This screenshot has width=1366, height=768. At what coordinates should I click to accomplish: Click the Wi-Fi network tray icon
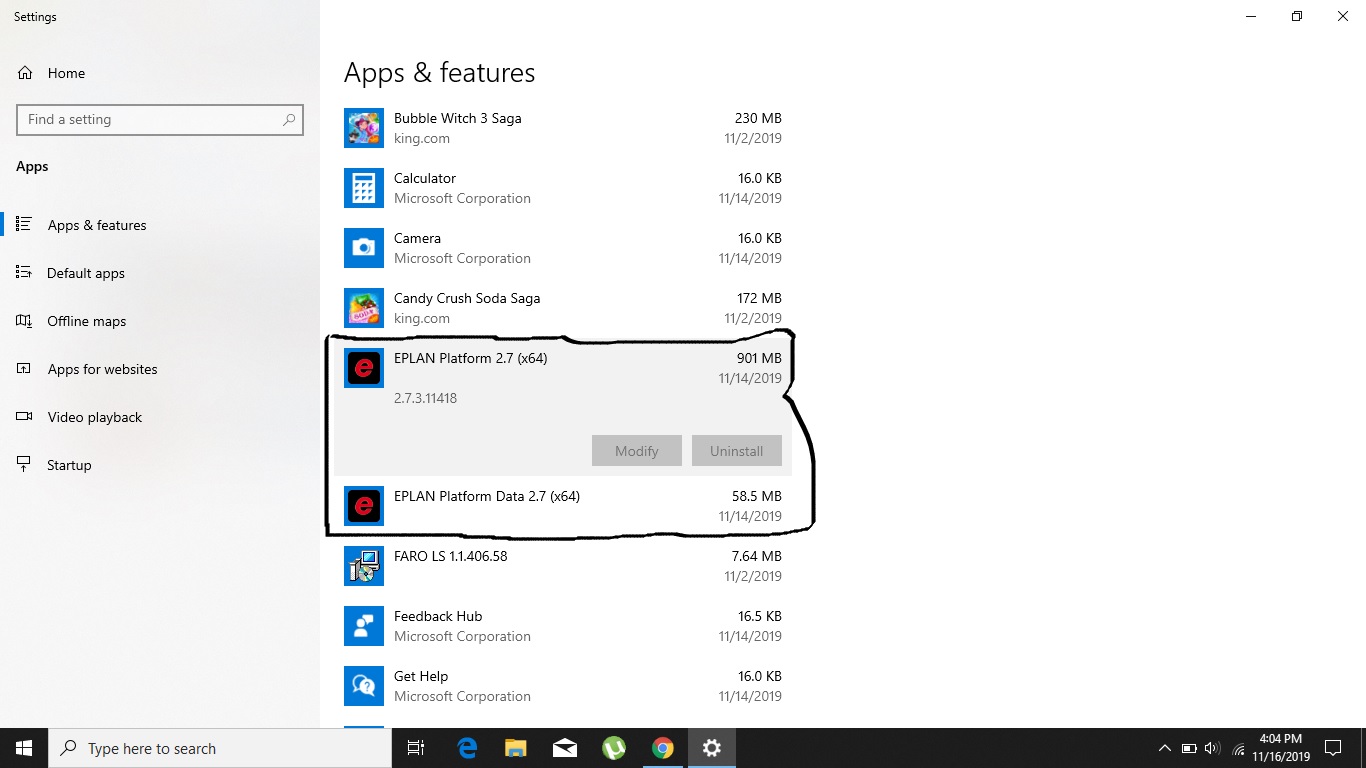pyautogui.click(x=1238, y=748)
